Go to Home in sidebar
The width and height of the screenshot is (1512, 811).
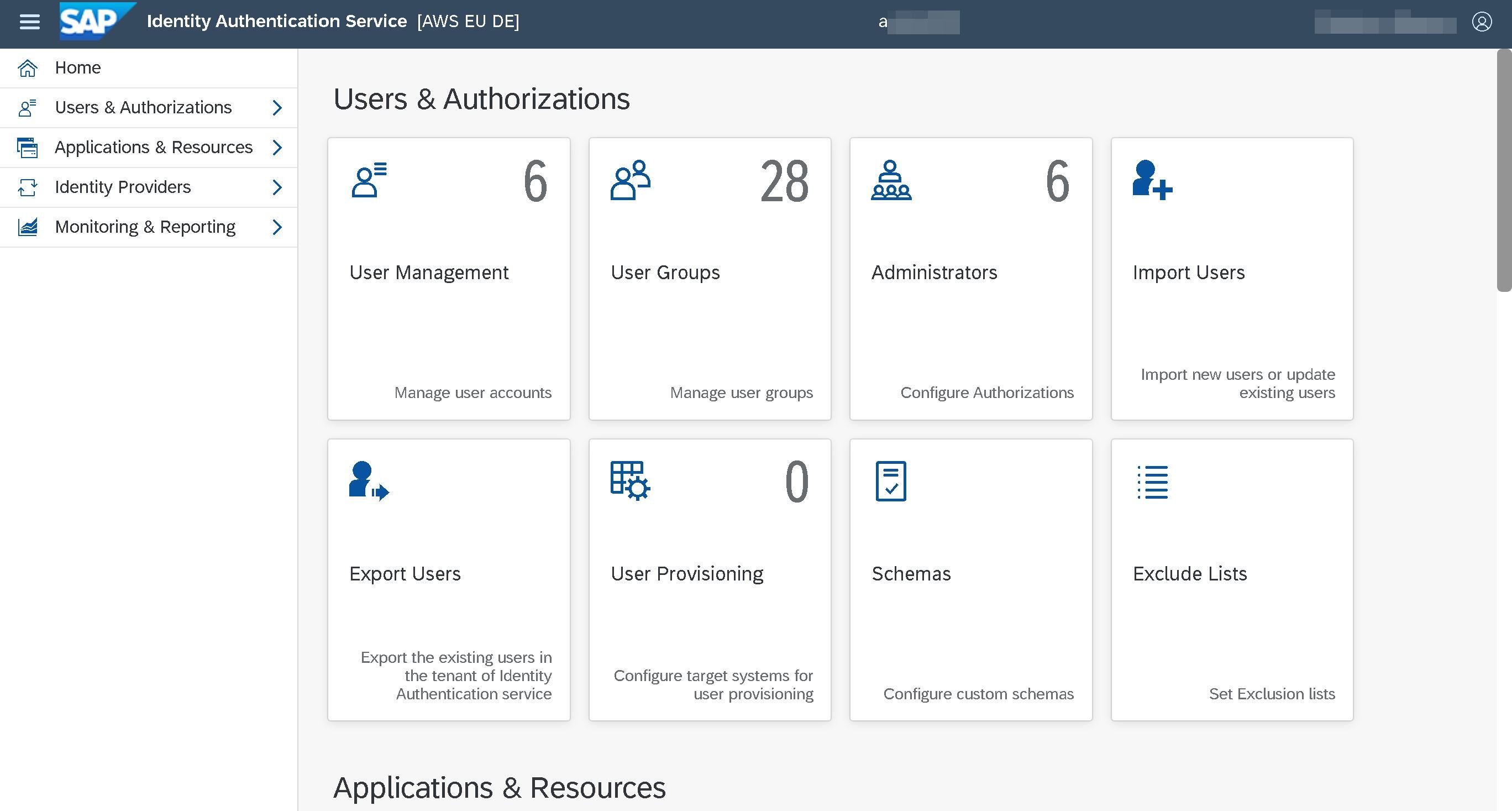149,67
